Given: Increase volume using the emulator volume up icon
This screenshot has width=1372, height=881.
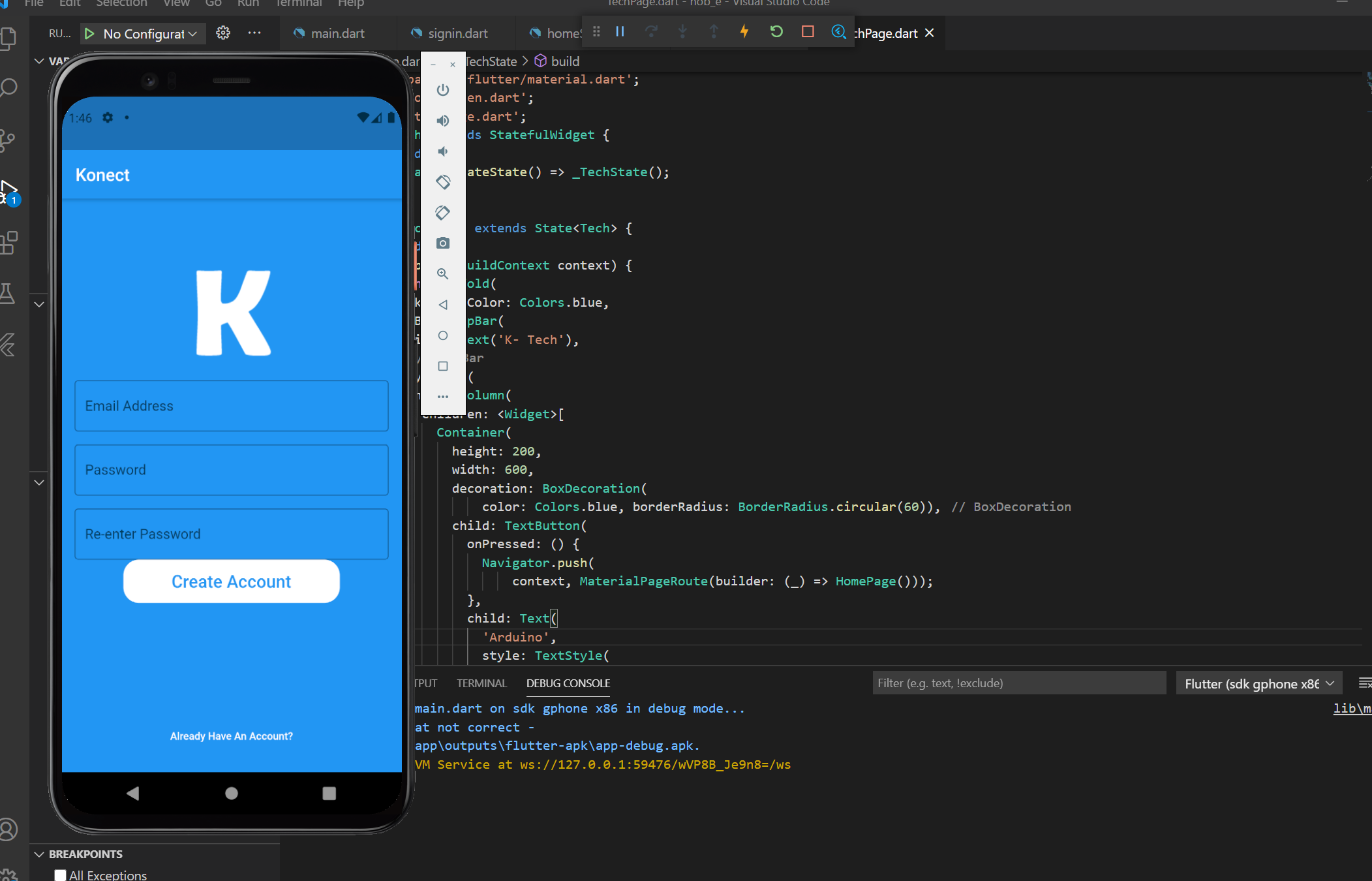Looking at the screenshot, I should pos(443,121).
